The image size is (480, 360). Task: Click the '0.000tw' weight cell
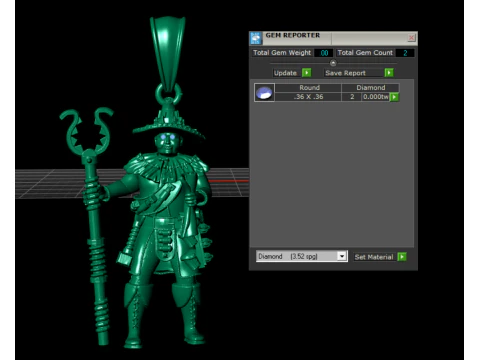376,97
